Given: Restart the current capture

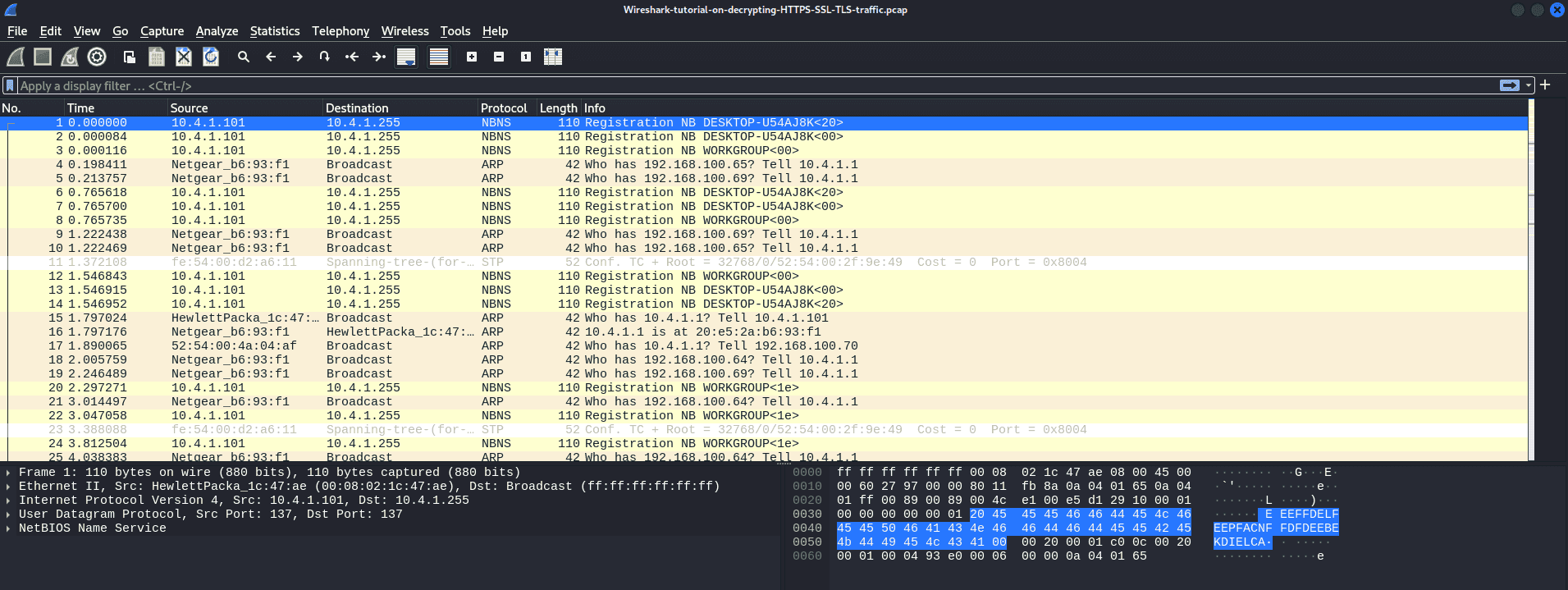Looking at the screenshot, I should [x=70, y=57].
